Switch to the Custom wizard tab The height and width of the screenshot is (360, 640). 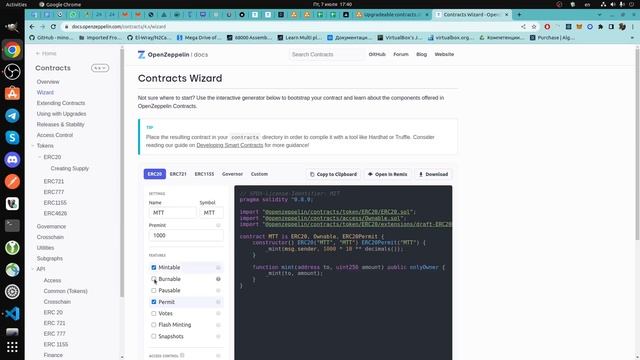point(259,174)
